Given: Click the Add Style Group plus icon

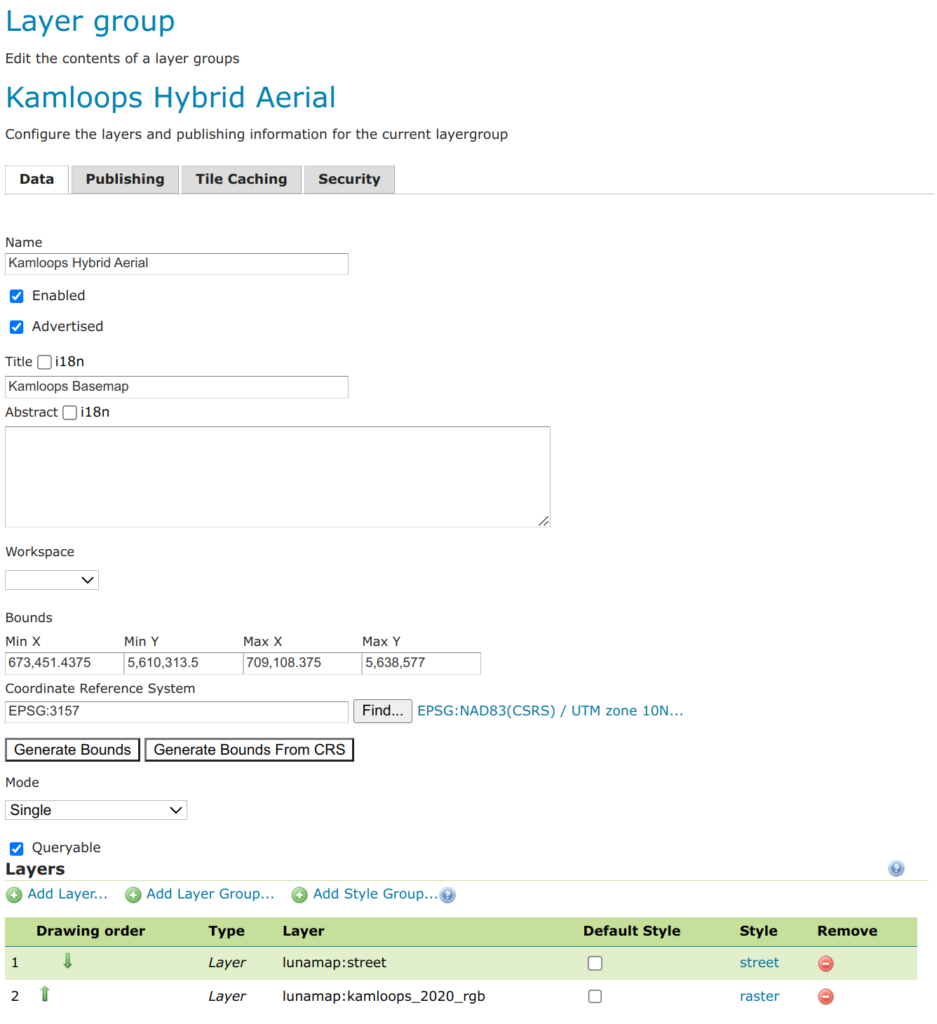Looking at the screenshot, I should point(299,895).
